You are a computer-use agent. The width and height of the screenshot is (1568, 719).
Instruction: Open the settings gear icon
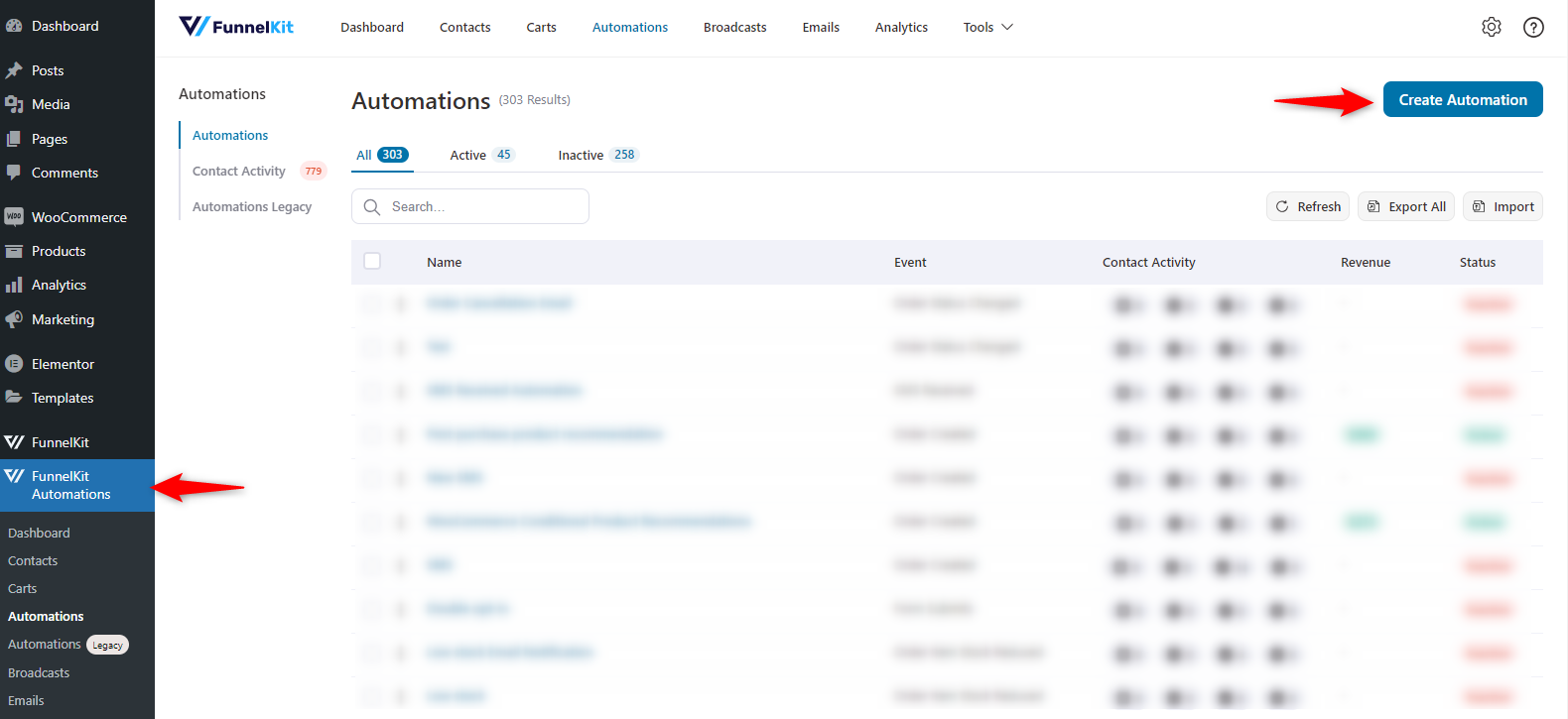[x=1492, y=27]
